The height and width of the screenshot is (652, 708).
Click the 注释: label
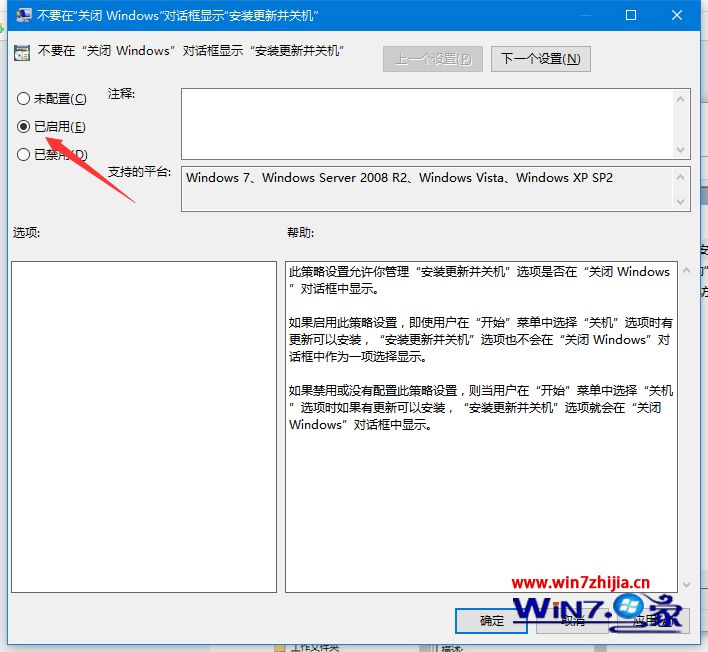click(x=121, y=93)
